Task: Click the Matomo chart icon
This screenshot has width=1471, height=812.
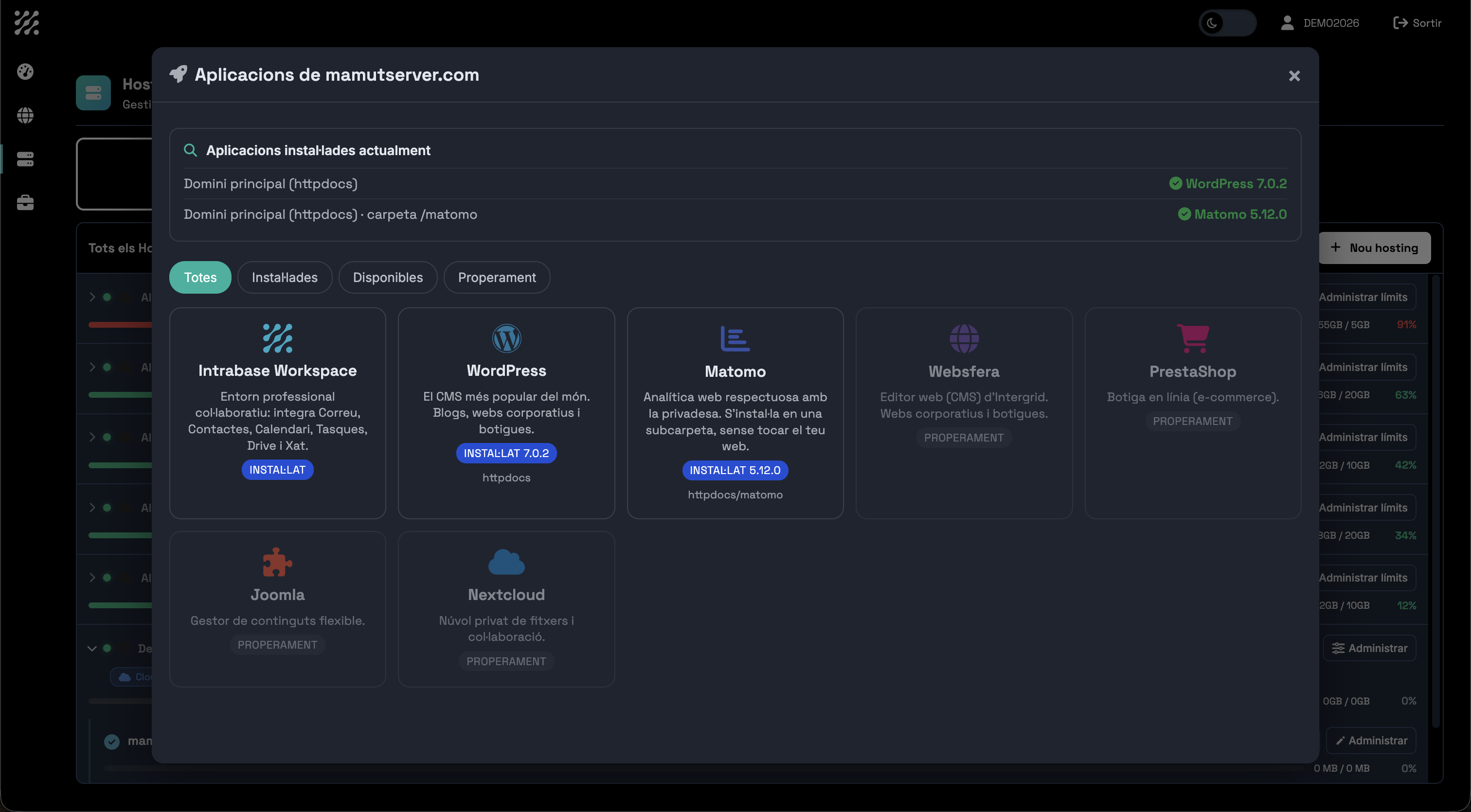Action: [x=735, y=338]
